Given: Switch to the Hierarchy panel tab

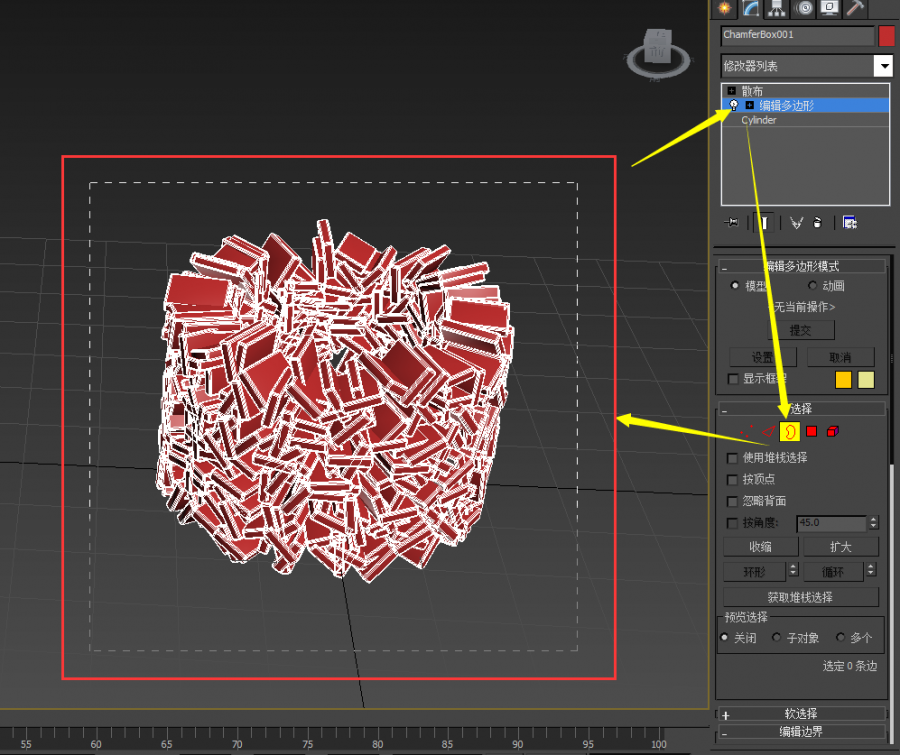Looking at the screenshot, I should tap(777, 9).
